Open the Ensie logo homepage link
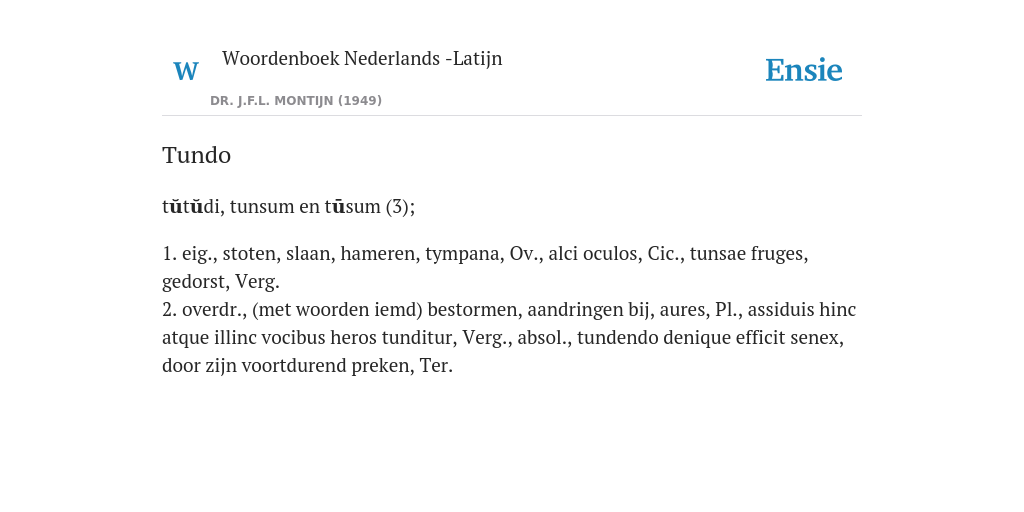 [x=804, y=70]
